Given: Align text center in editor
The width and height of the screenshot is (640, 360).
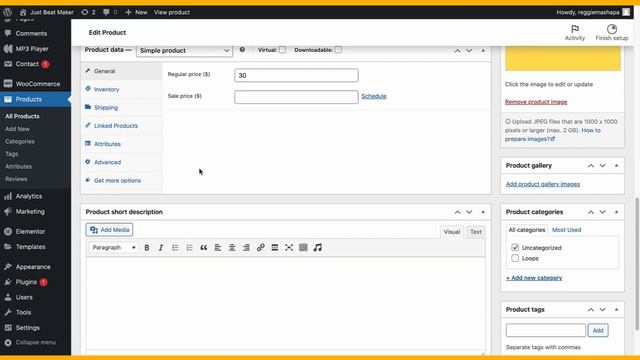Looking at the screenshot, I should [232, 247].
